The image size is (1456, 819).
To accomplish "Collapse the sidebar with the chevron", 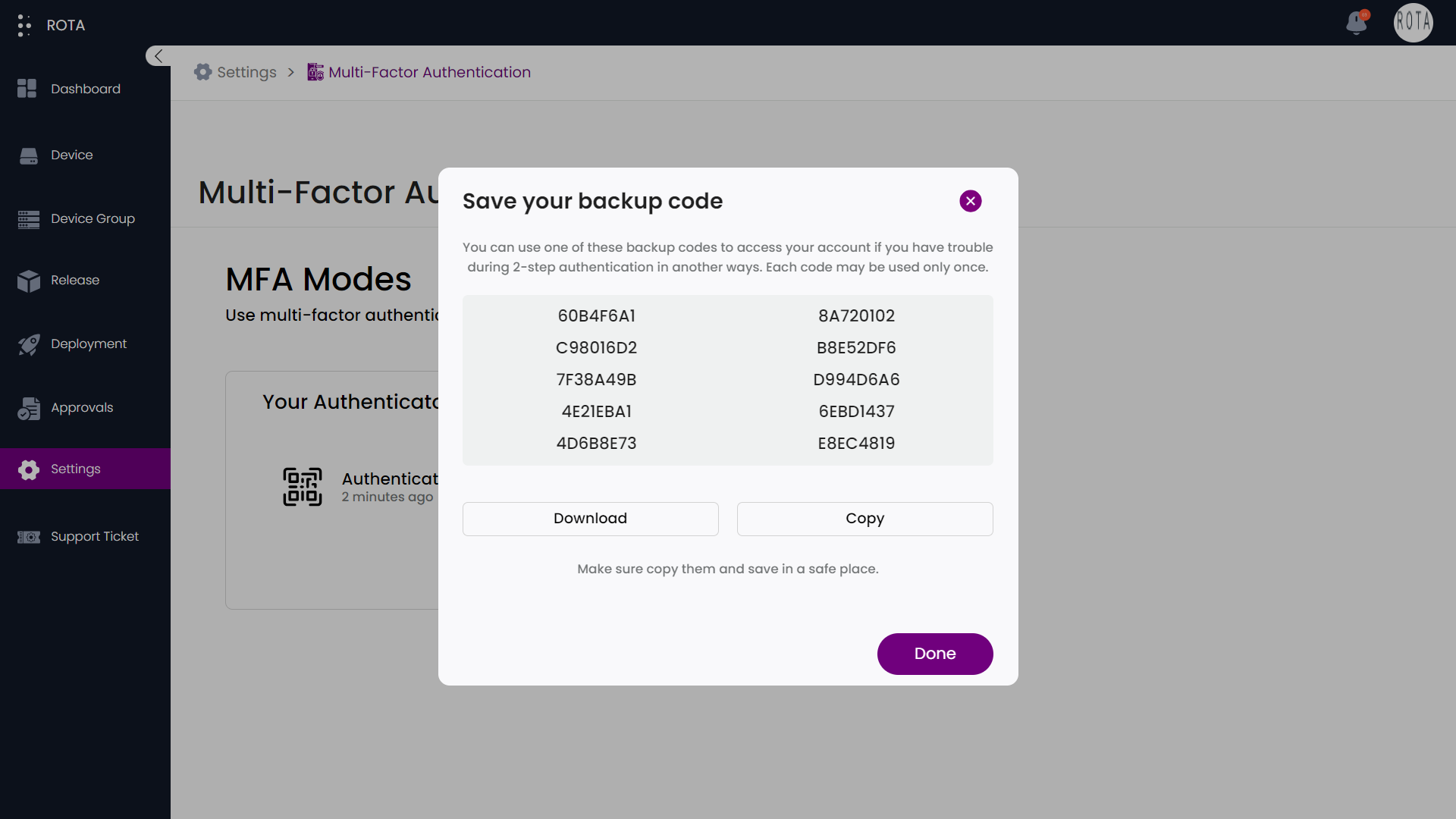I will click(x=158, y=55).
